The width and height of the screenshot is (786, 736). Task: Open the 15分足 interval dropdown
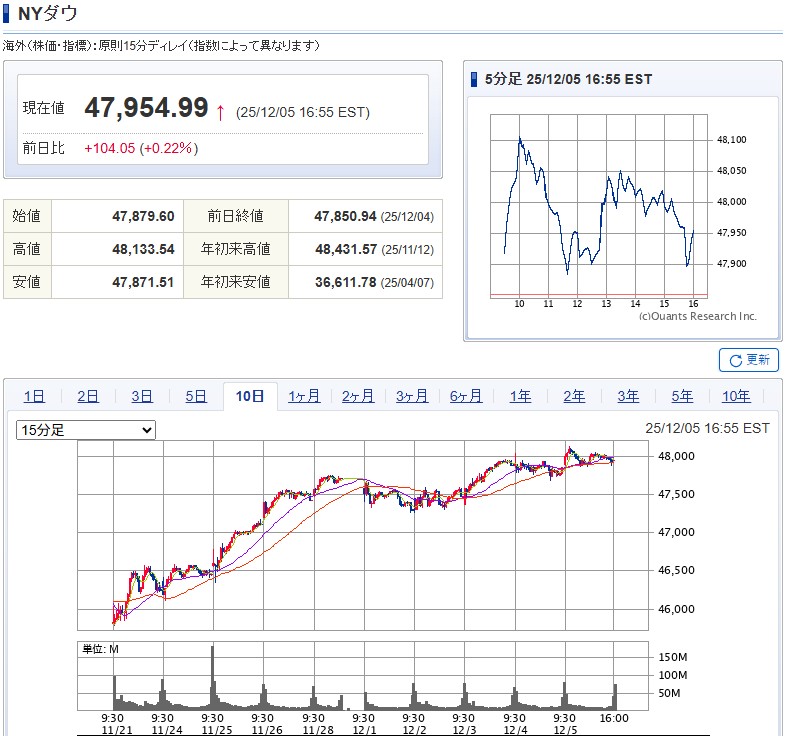tap(86, 430)
